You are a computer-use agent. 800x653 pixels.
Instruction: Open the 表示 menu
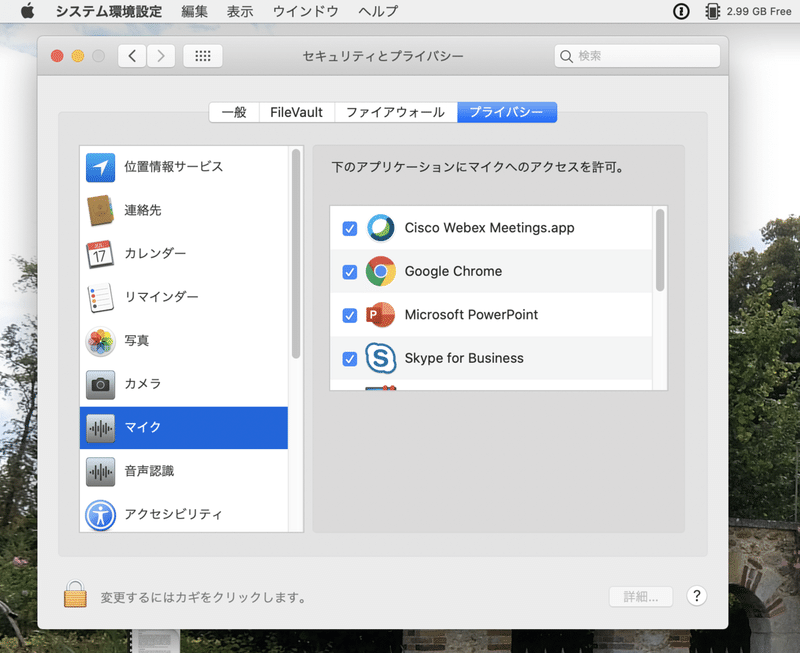[x=240, y=11]
